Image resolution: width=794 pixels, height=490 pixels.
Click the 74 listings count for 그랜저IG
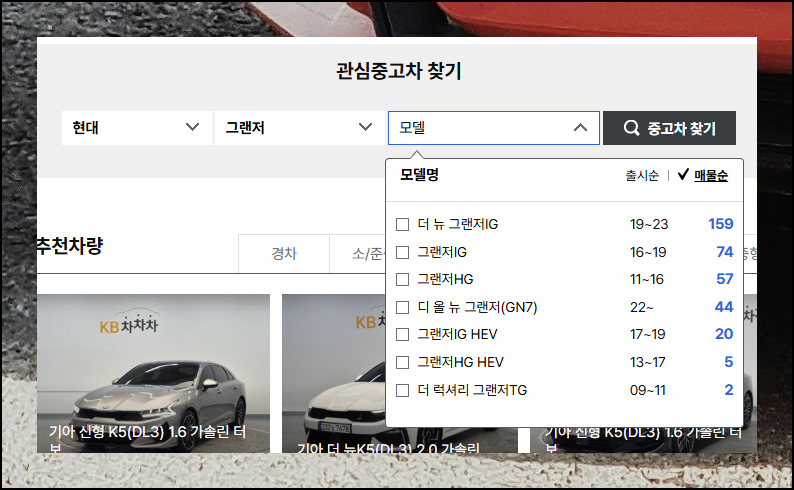(x=725, y=252)
